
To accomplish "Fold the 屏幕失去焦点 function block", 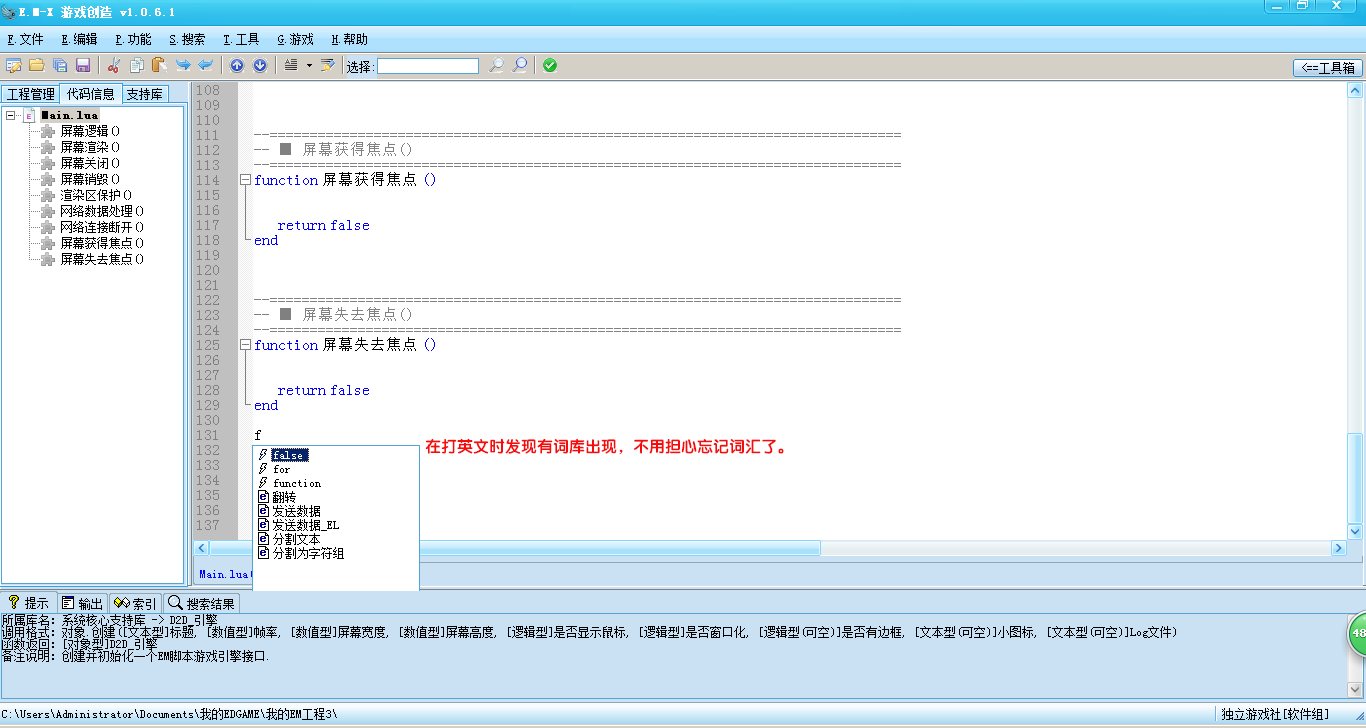I will pos(245,345).
